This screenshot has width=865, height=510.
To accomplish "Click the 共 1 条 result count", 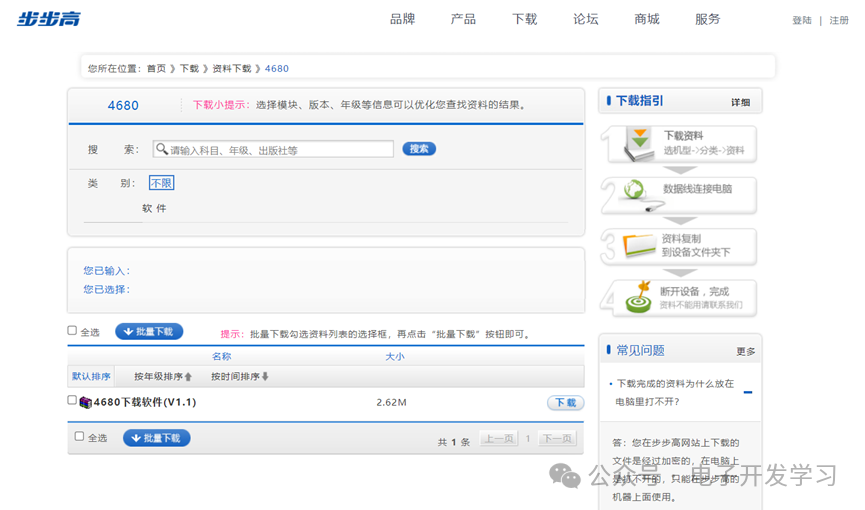I will coord(453,442).
